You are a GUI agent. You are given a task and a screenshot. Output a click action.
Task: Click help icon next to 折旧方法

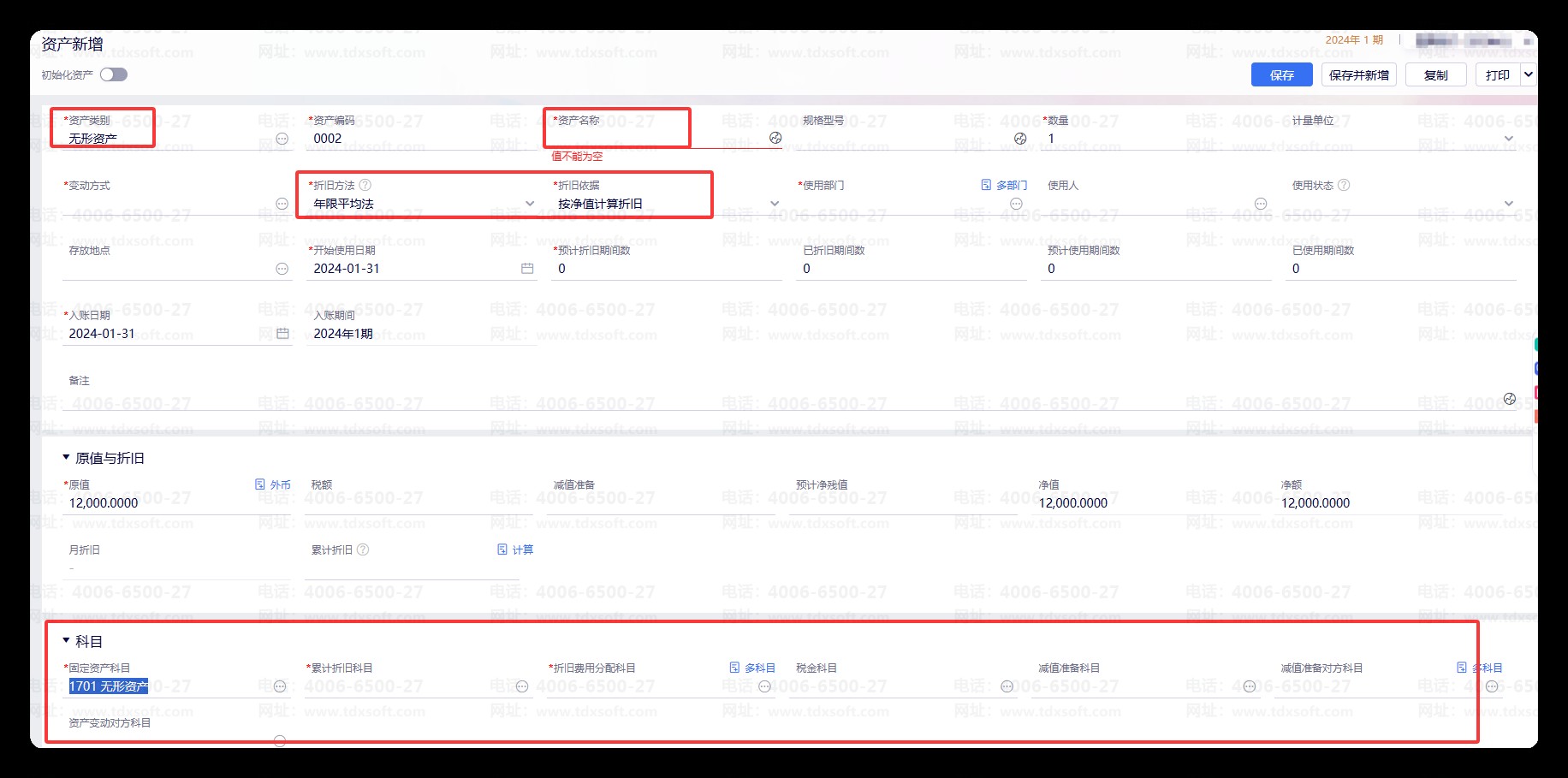[365, 185]
